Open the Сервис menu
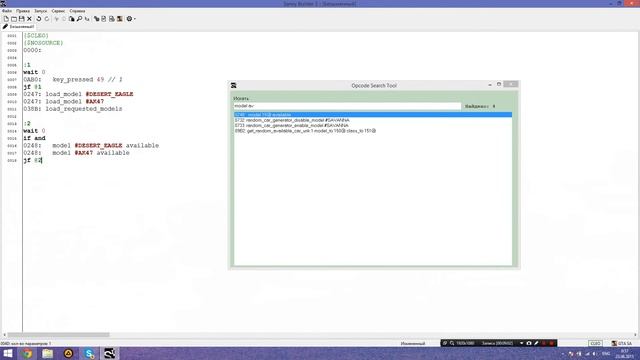640x360 pixels. coord(58,11)
